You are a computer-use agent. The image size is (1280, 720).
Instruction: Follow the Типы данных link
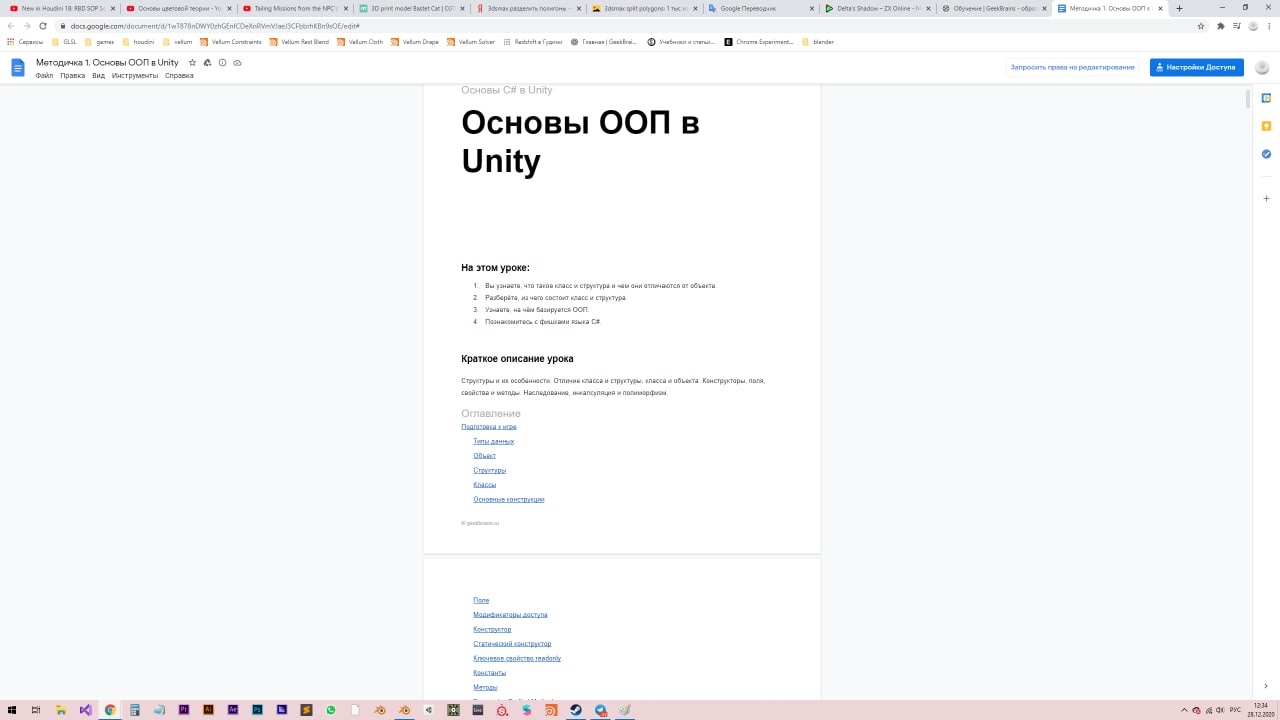click(493, 441)
